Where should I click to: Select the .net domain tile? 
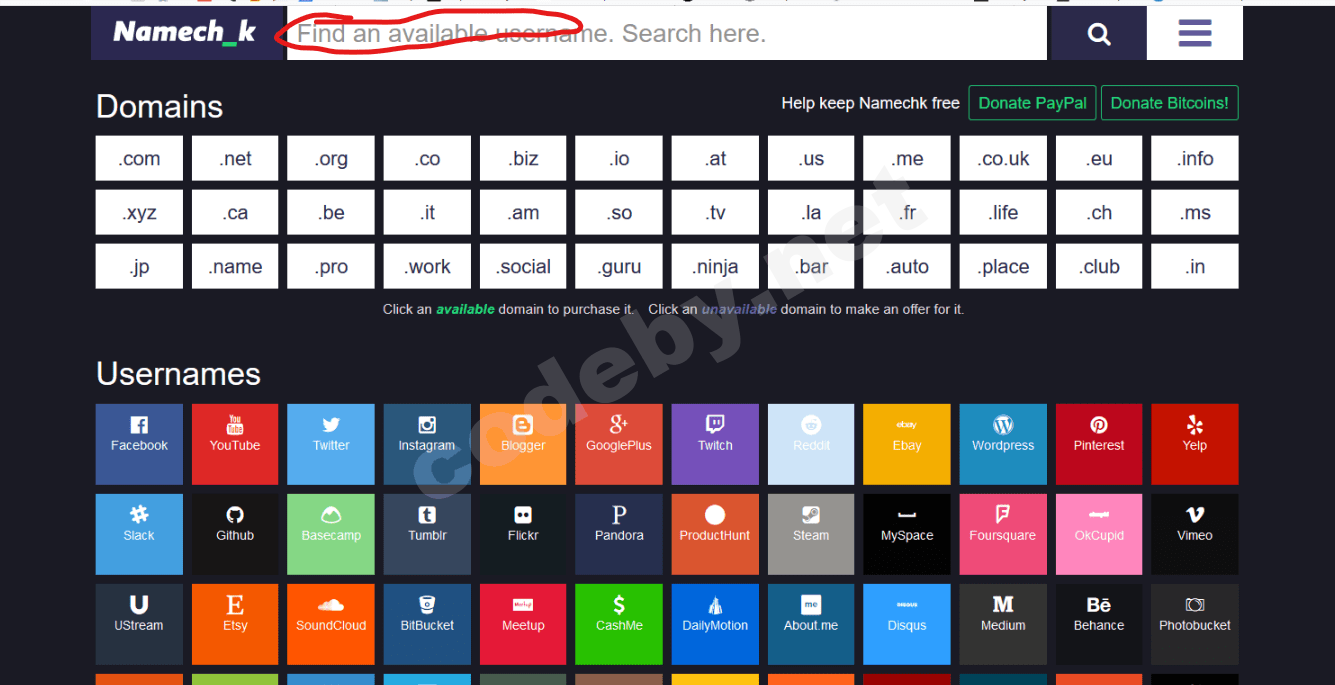pos(235,158)
